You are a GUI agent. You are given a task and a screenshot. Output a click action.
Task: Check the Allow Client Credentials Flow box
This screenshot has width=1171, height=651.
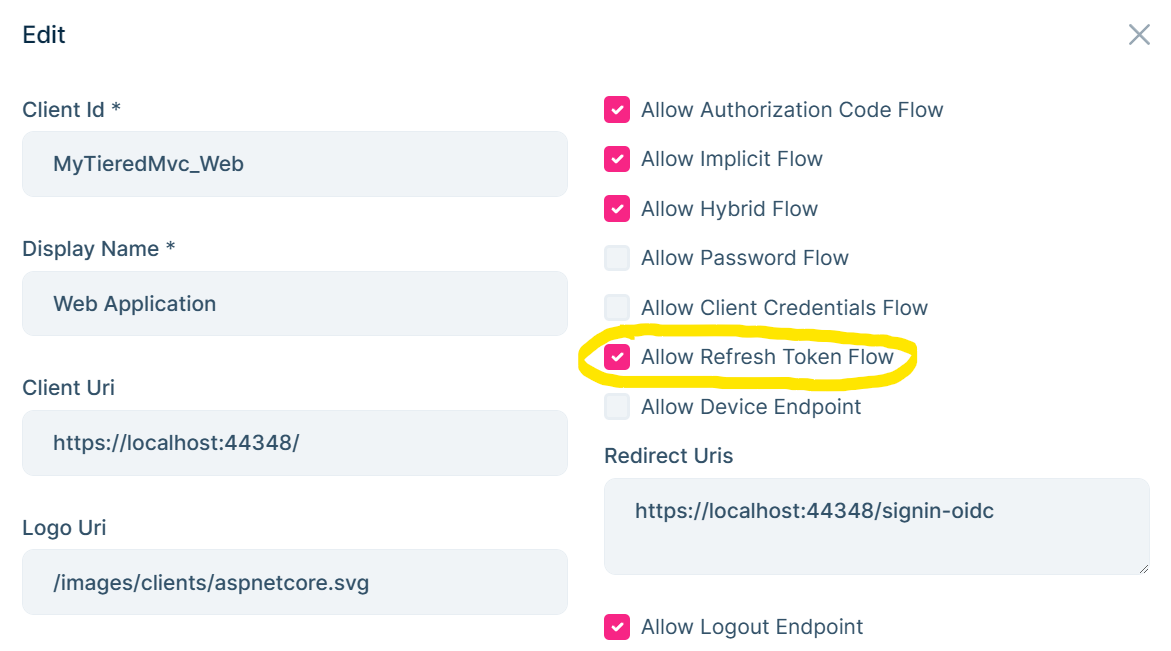pyautogui.click(x=617, y=308)
